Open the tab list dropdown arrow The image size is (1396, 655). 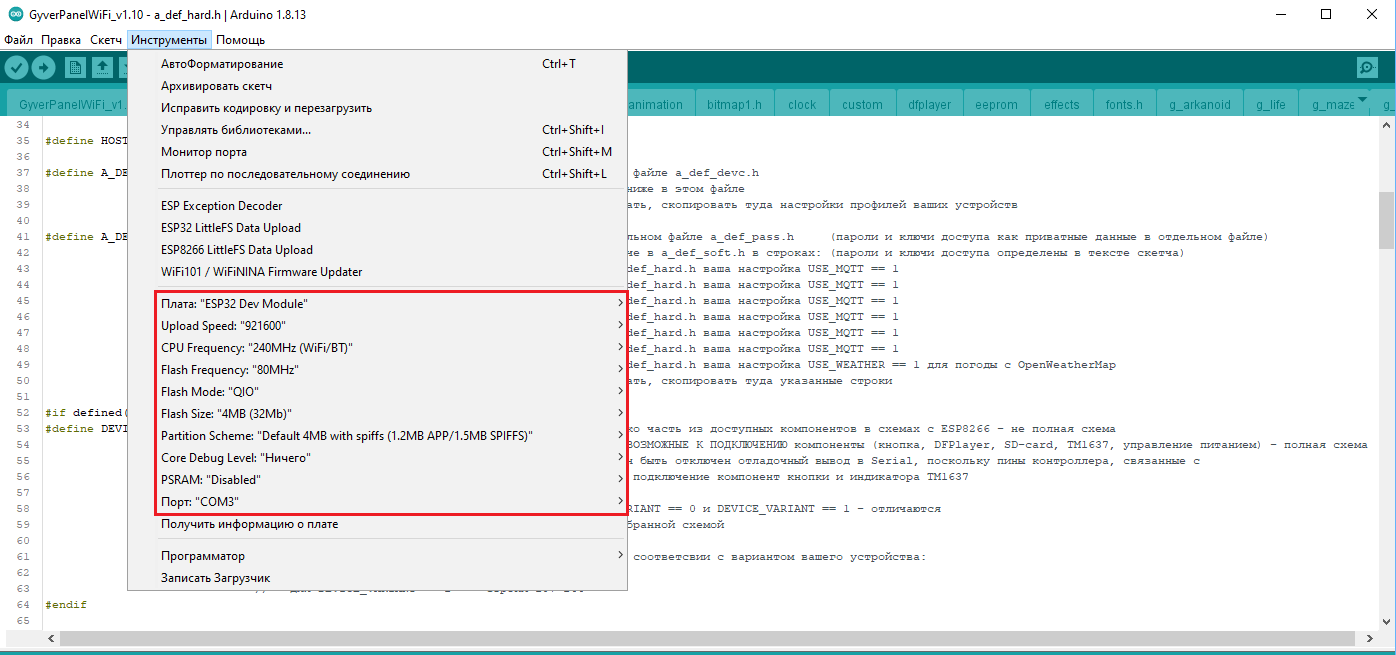(1362, 98)
